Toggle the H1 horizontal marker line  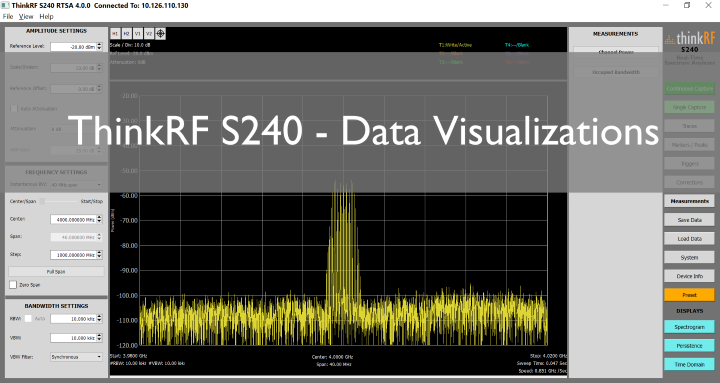[x=115, y=34]
